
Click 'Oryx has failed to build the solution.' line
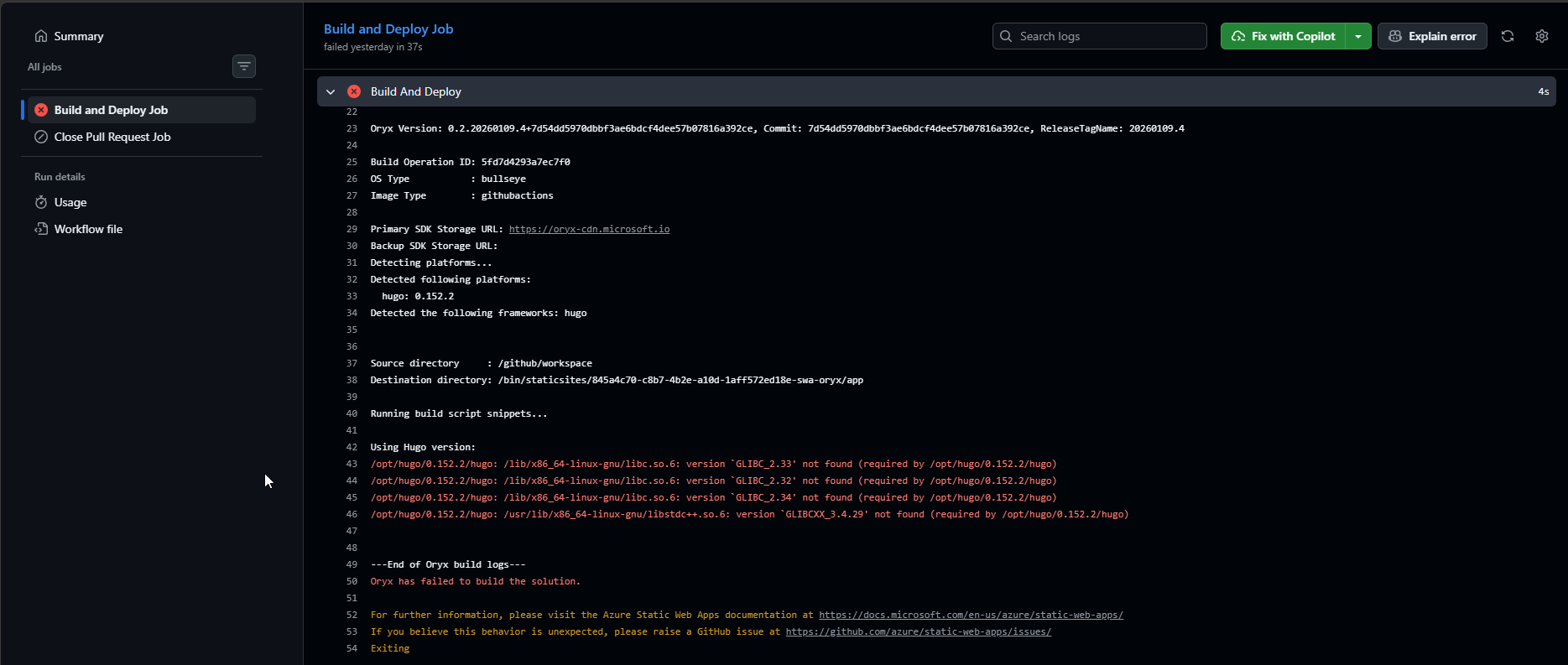(475, 581)
